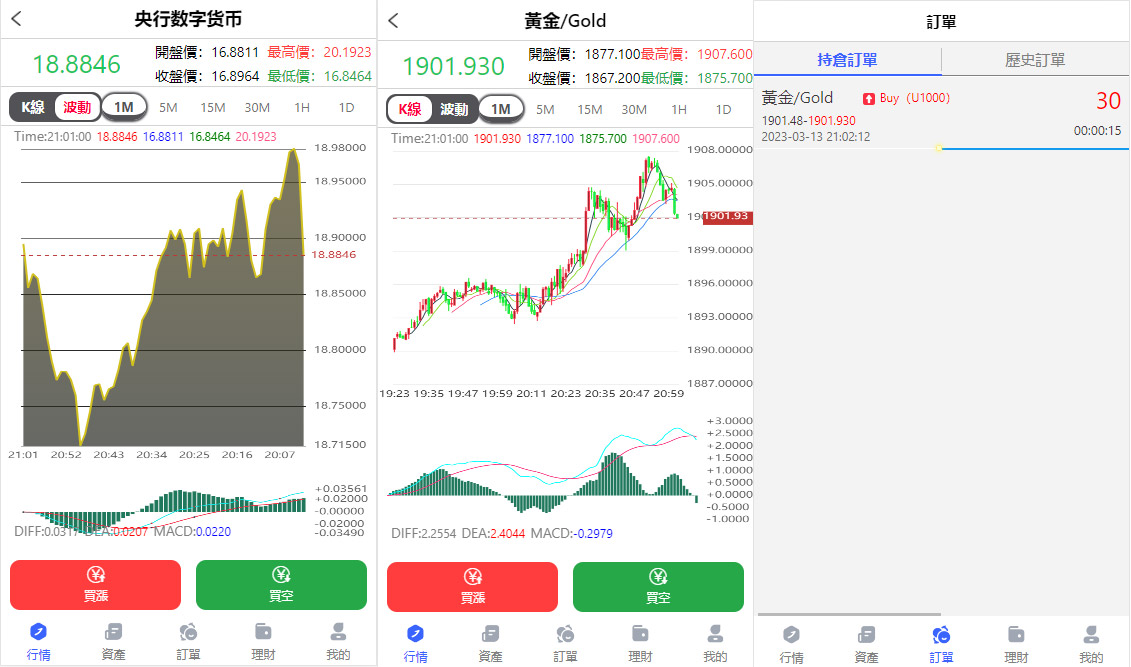Select 1M interval on 黃金/Gold chart

pos(501,109)
